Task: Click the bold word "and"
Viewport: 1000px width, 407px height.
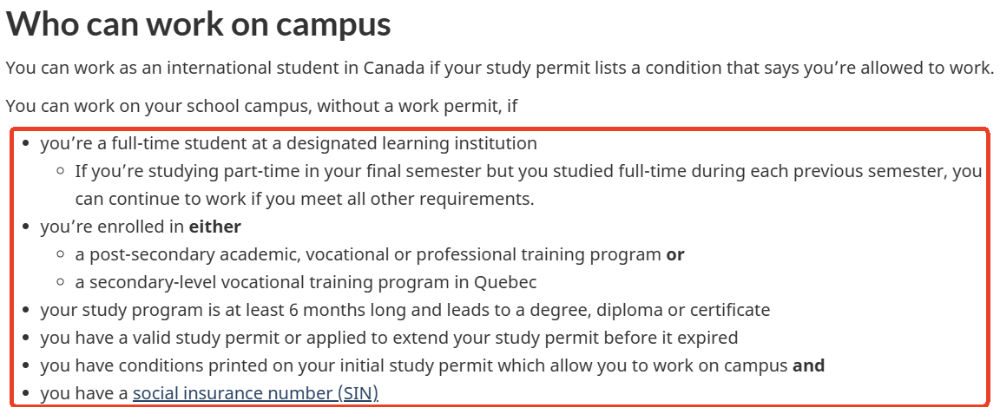Action: (808, 365)
